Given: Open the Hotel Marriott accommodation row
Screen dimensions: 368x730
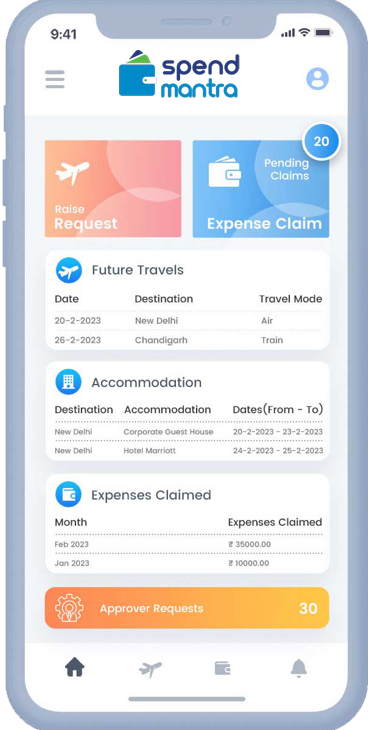Looking at the screenshot, I should click(x=188, y=451).
